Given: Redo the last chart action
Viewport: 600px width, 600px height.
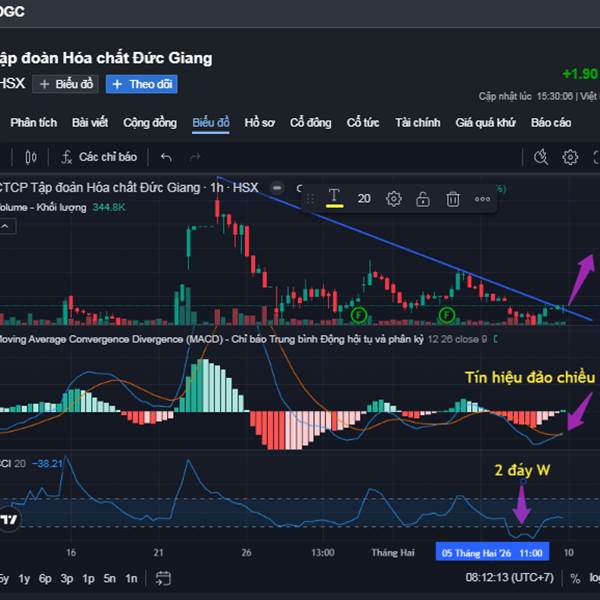Looking at the screenshot, I should pos(195,157).
